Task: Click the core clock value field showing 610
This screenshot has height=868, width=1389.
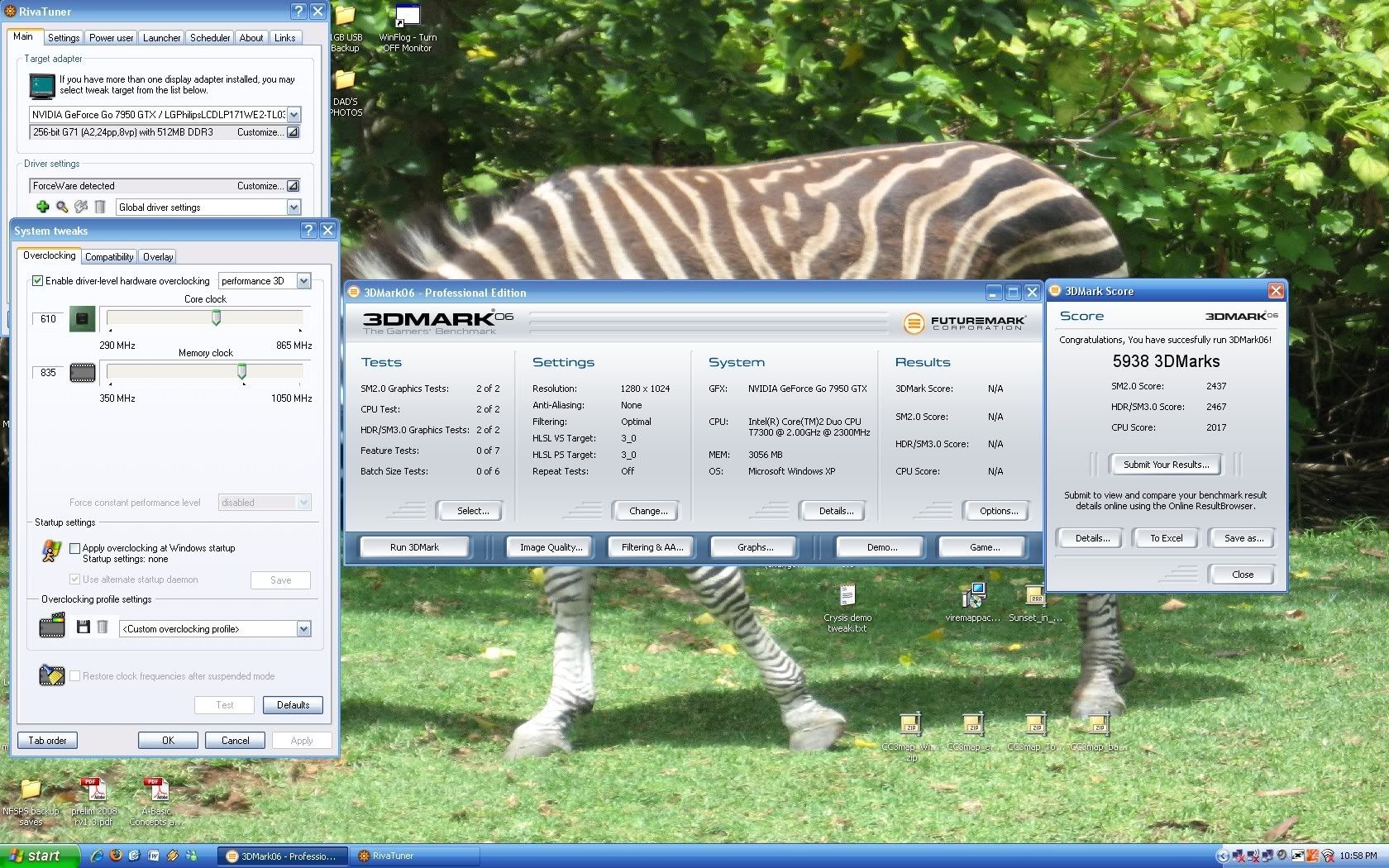Action: (48, 319)
